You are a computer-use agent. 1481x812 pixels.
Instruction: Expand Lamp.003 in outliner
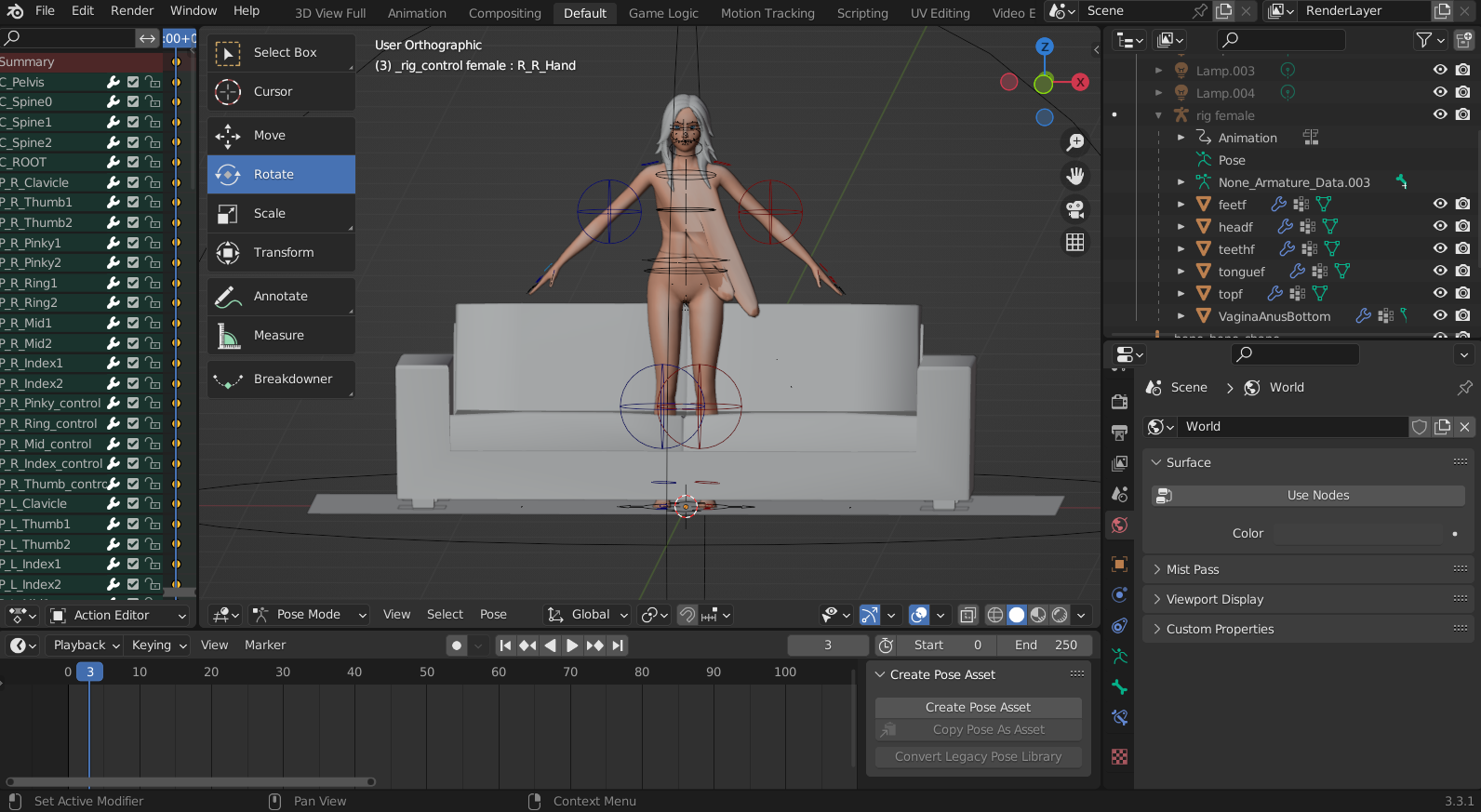[x=1158, y=70]
